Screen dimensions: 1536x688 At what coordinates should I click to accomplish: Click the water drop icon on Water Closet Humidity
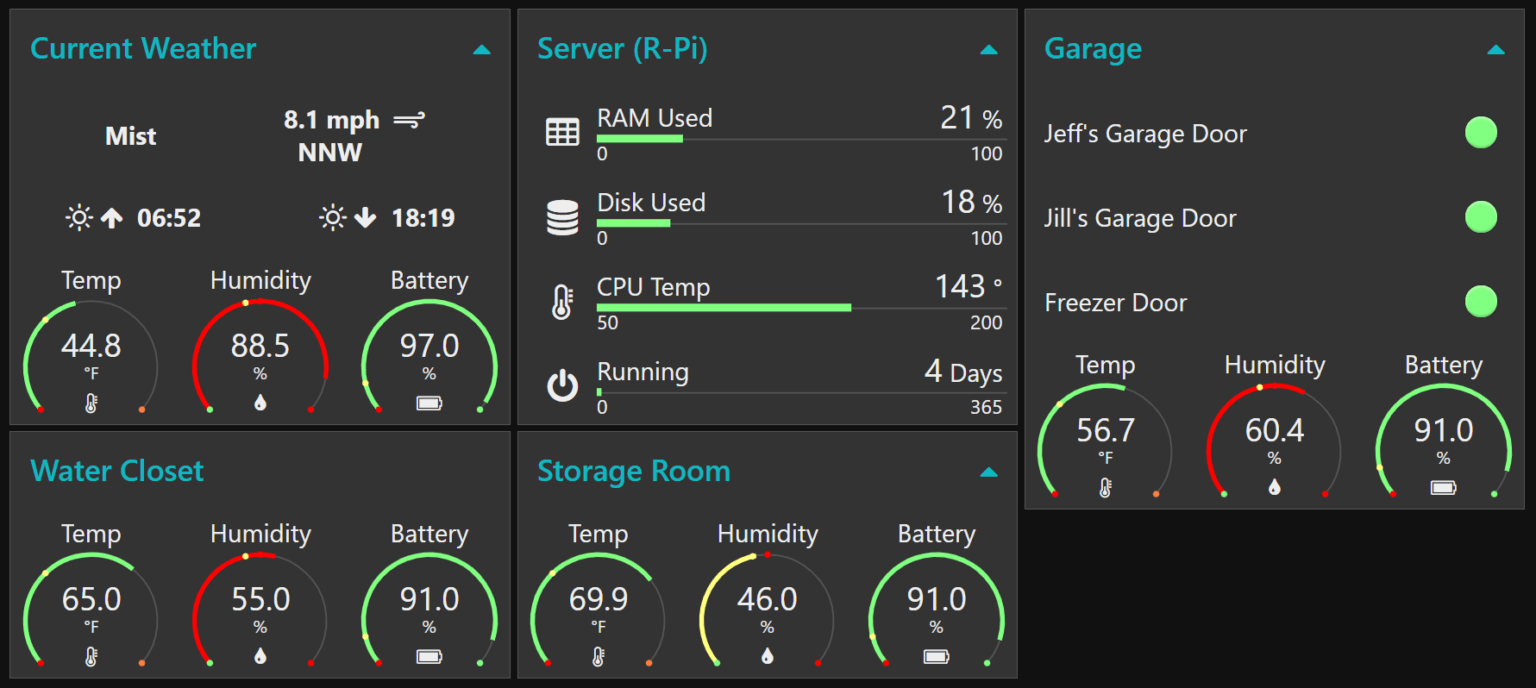coord(260,657)
